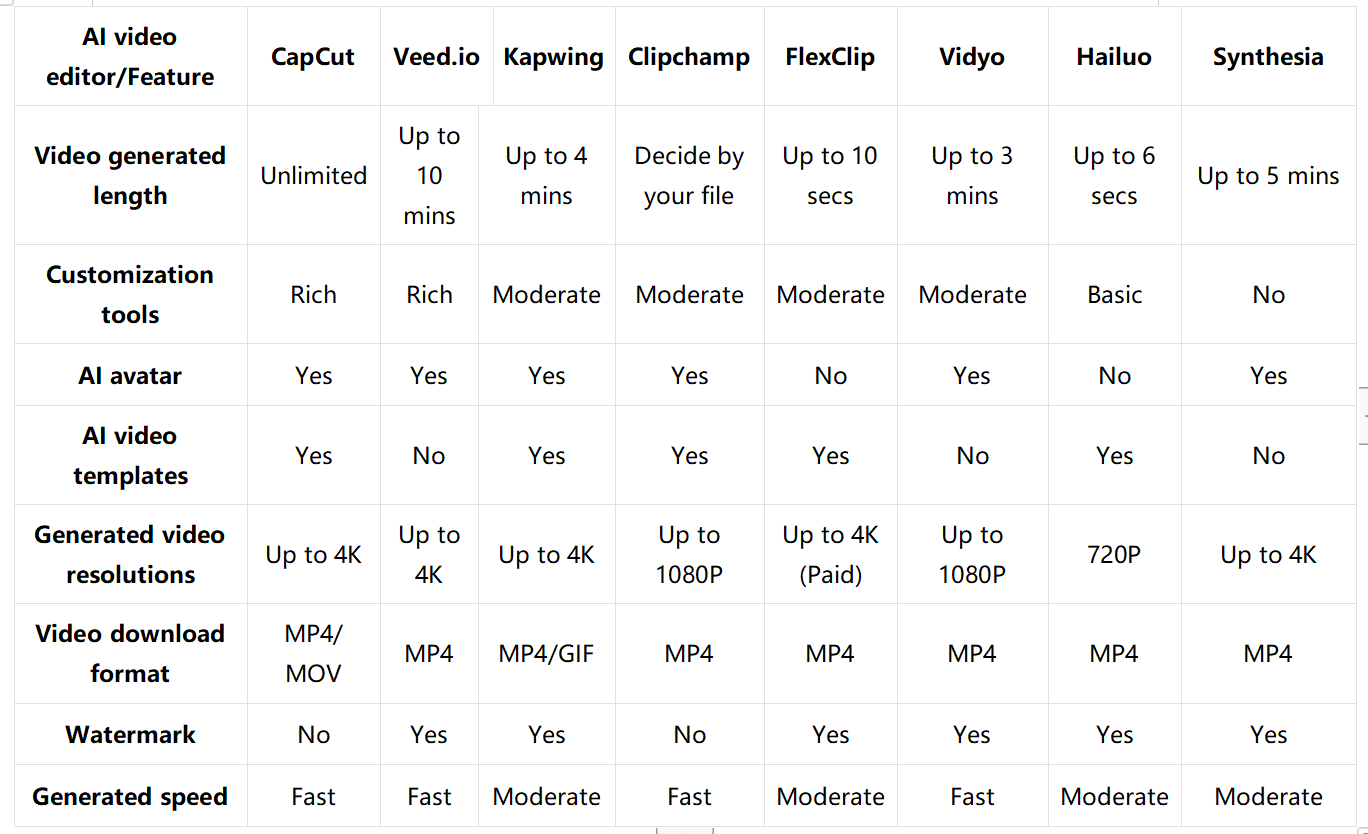Viewport: 1368px width, 834px height.
Task: Click the 'Customization tools' row label
Action: coord(130,294)
